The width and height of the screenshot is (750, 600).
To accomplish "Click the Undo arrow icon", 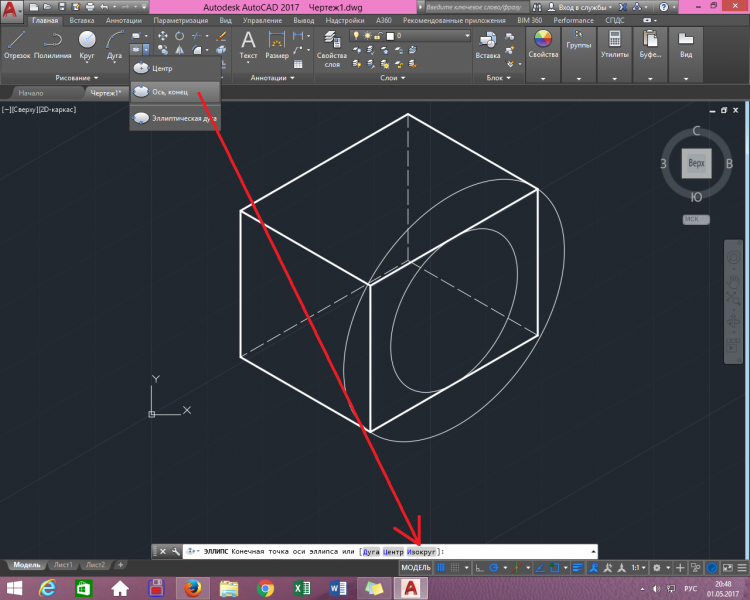I will 105,7.
